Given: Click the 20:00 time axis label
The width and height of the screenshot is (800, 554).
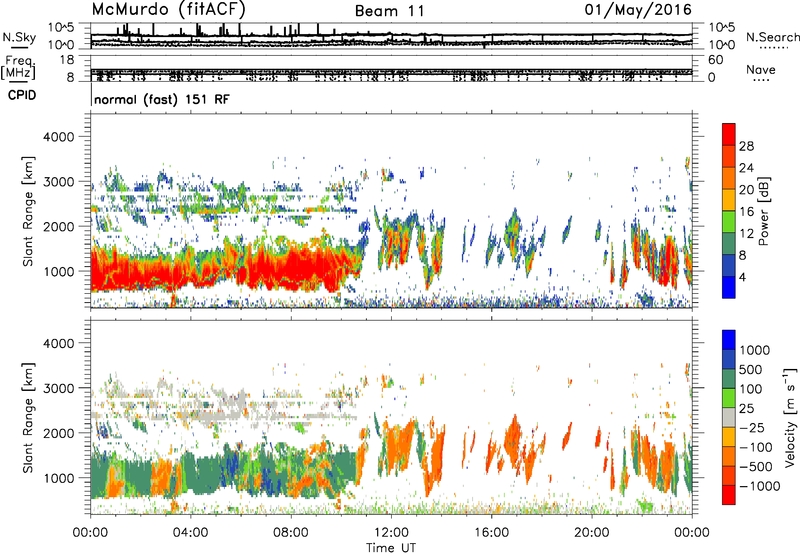Looking at the screenshot, I should tap(591, 533).
